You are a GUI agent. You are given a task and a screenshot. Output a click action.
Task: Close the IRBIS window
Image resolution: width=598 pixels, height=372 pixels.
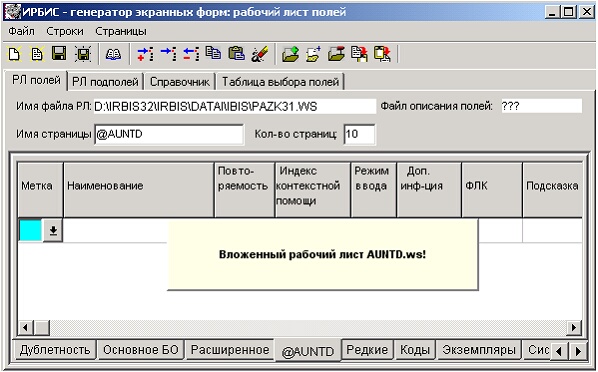[586, 12]
